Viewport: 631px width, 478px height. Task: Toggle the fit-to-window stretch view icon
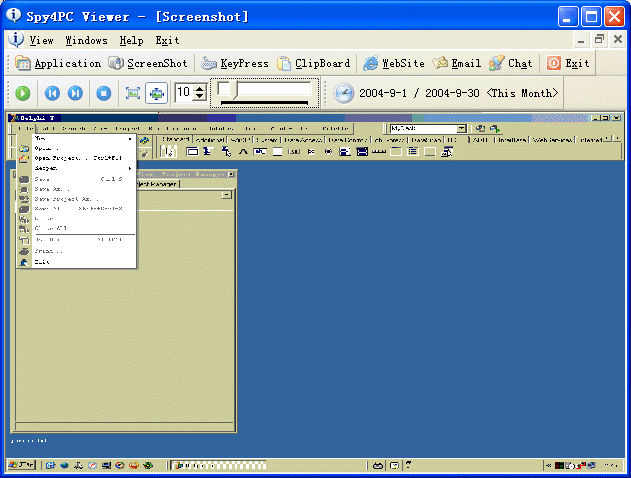click(x=156, y=93)
